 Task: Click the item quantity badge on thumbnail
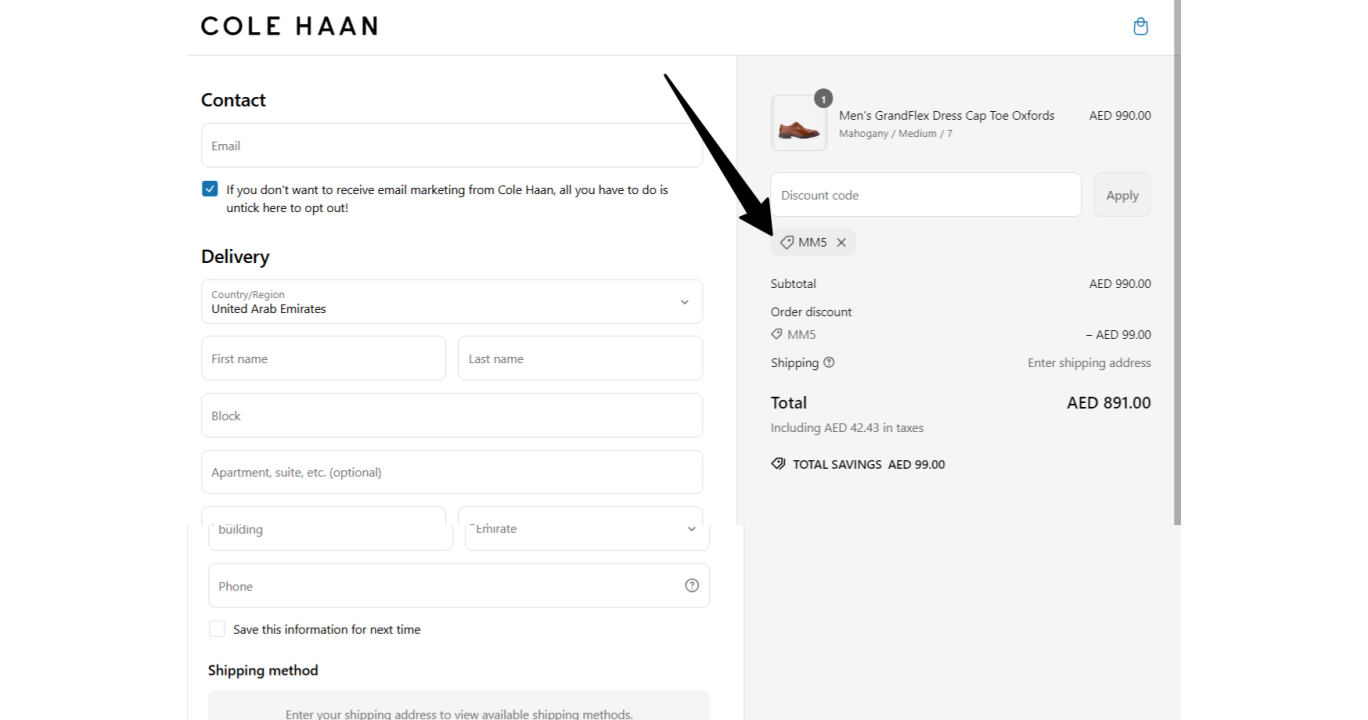(x=823, y=98)
